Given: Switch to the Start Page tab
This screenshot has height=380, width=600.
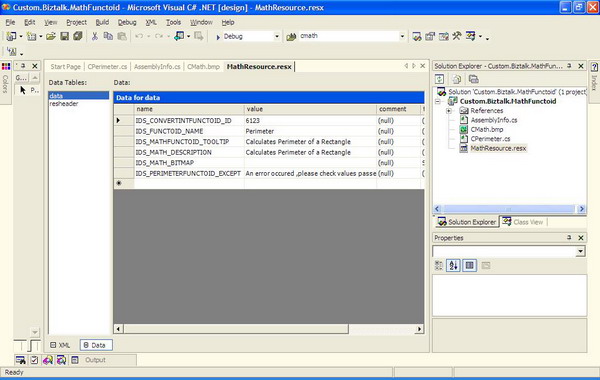Looking at the screenshot, I should click(65, 67).
